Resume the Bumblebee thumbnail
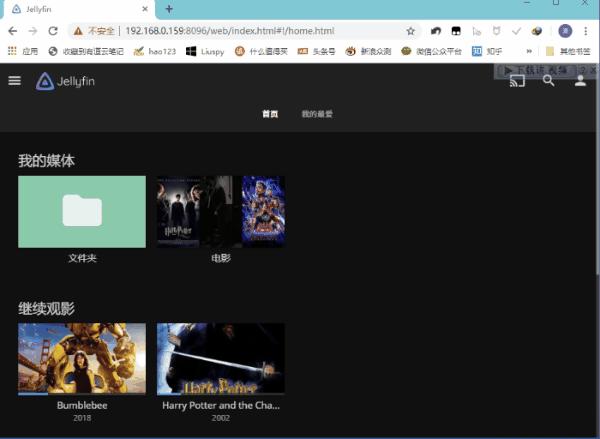Screen dimensions: 600x439 tap(82, 358)
